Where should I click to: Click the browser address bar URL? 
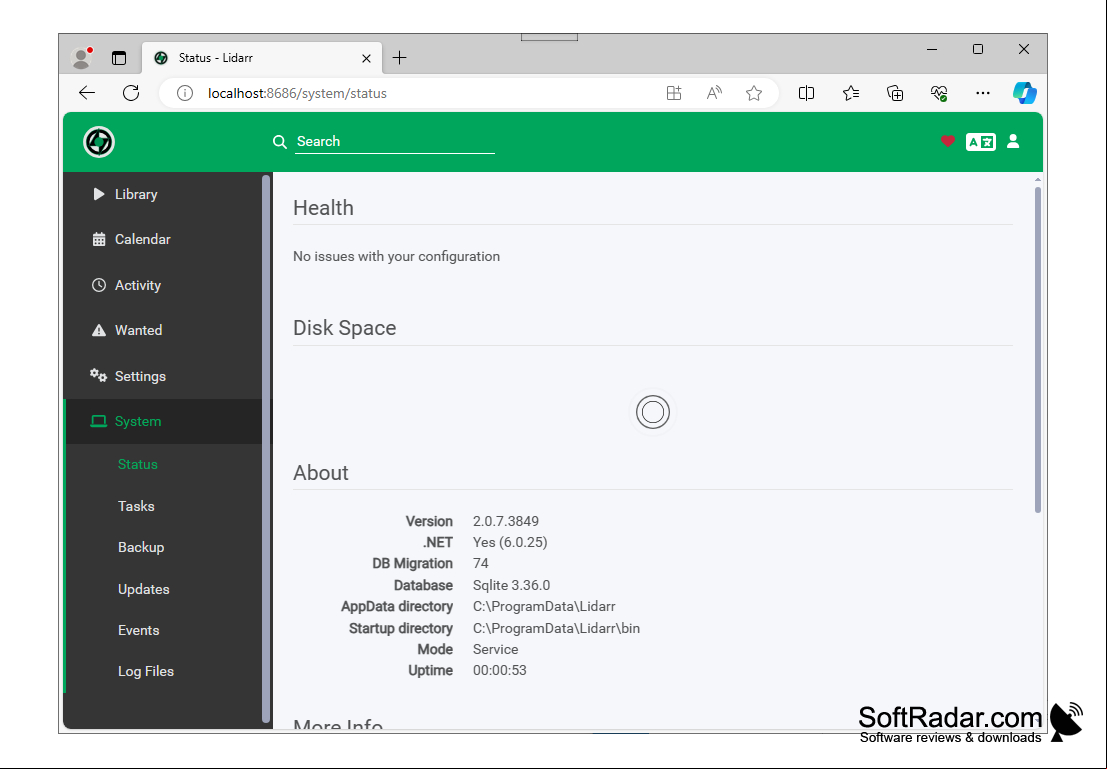pos(297,93)
